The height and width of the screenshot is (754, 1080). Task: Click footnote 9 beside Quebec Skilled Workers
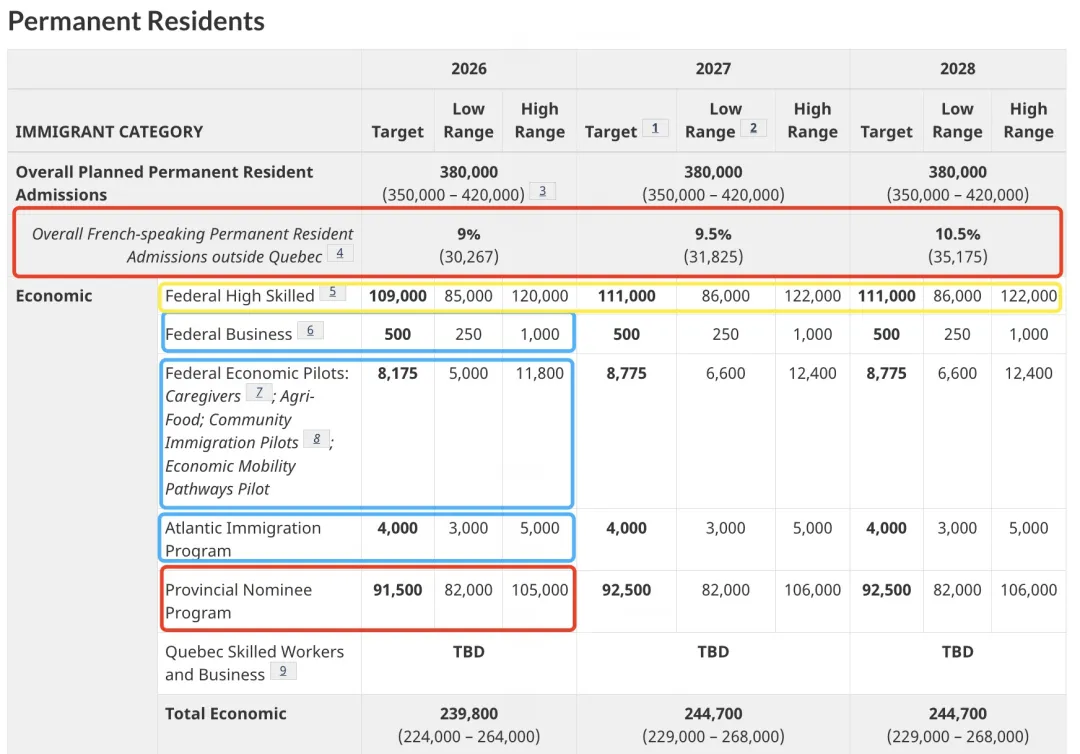click(283, 671)
